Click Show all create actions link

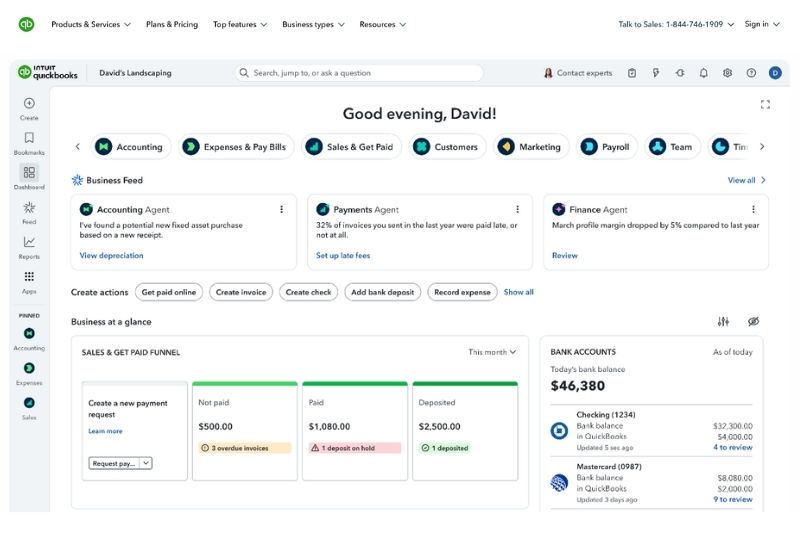518,292
